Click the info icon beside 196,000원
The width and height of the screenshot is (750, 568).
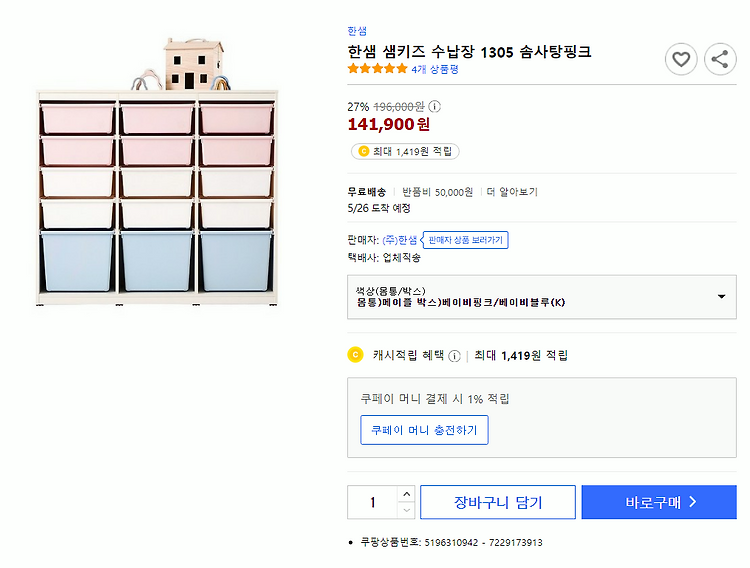[x=435, y=106]
